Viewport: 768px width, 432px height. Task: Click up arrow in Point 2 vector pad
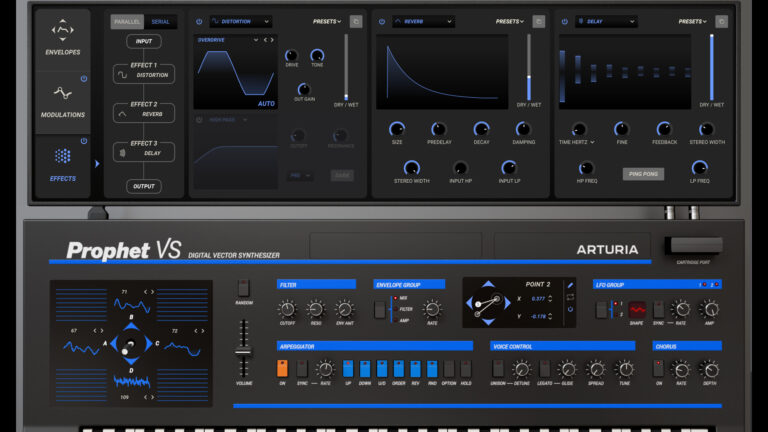488,284
